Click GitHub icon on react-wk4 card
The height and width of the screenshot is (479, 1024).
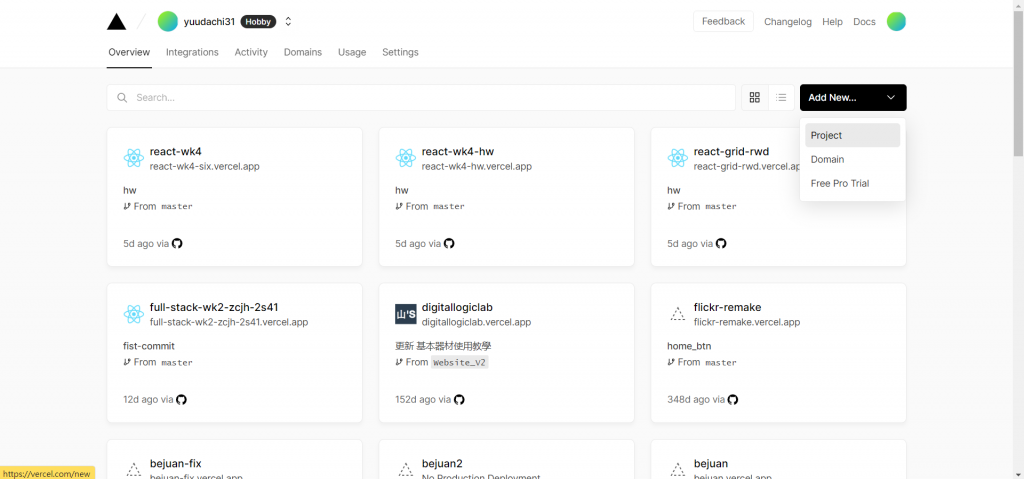177,243
